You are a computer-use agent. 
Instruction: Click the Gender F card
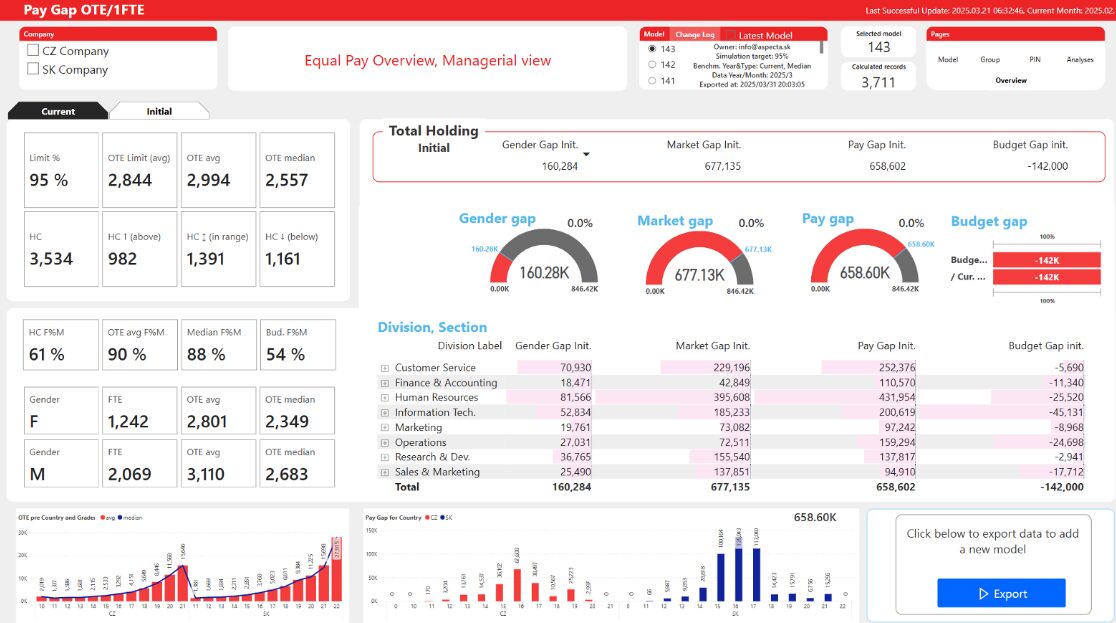pos(61,411)
